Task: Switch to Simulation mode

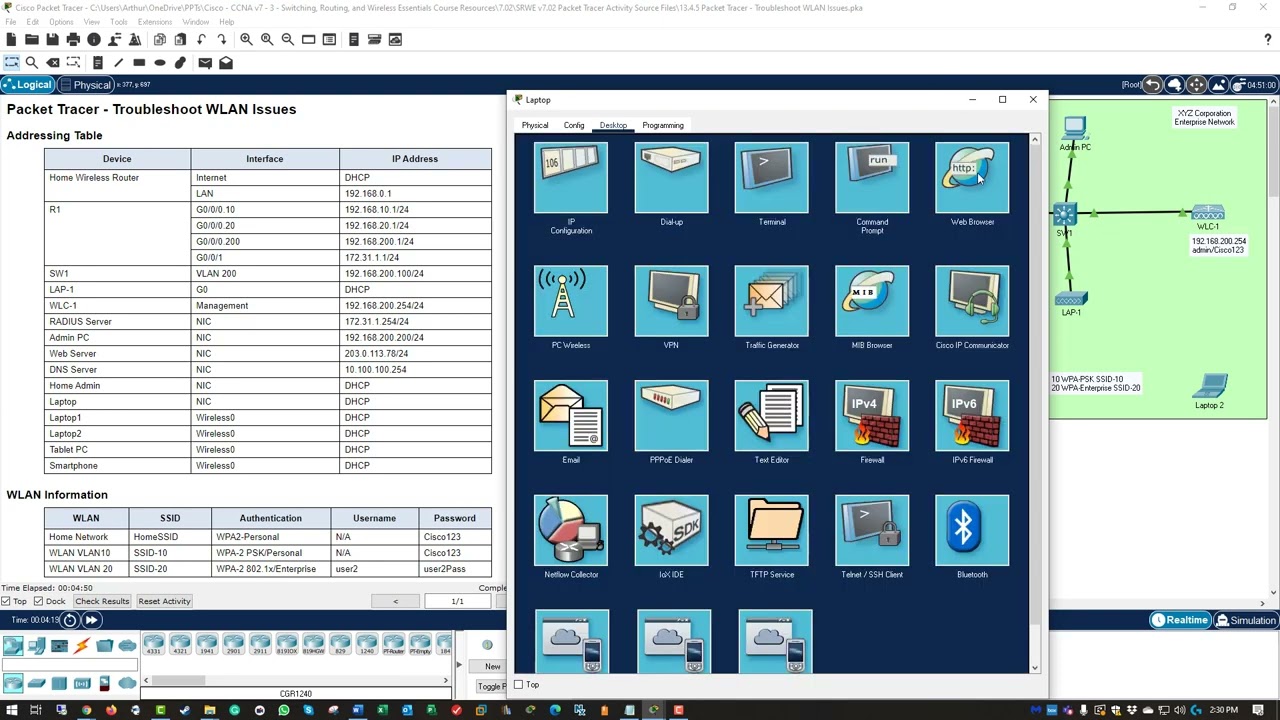Action: point(1245,620)
